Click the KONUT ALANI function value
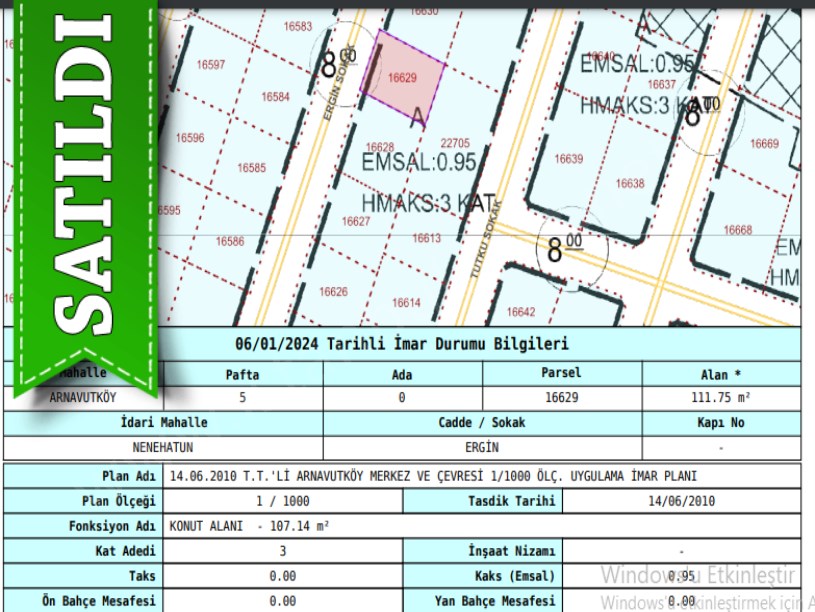Screen dimensions: 815x612 250,526
